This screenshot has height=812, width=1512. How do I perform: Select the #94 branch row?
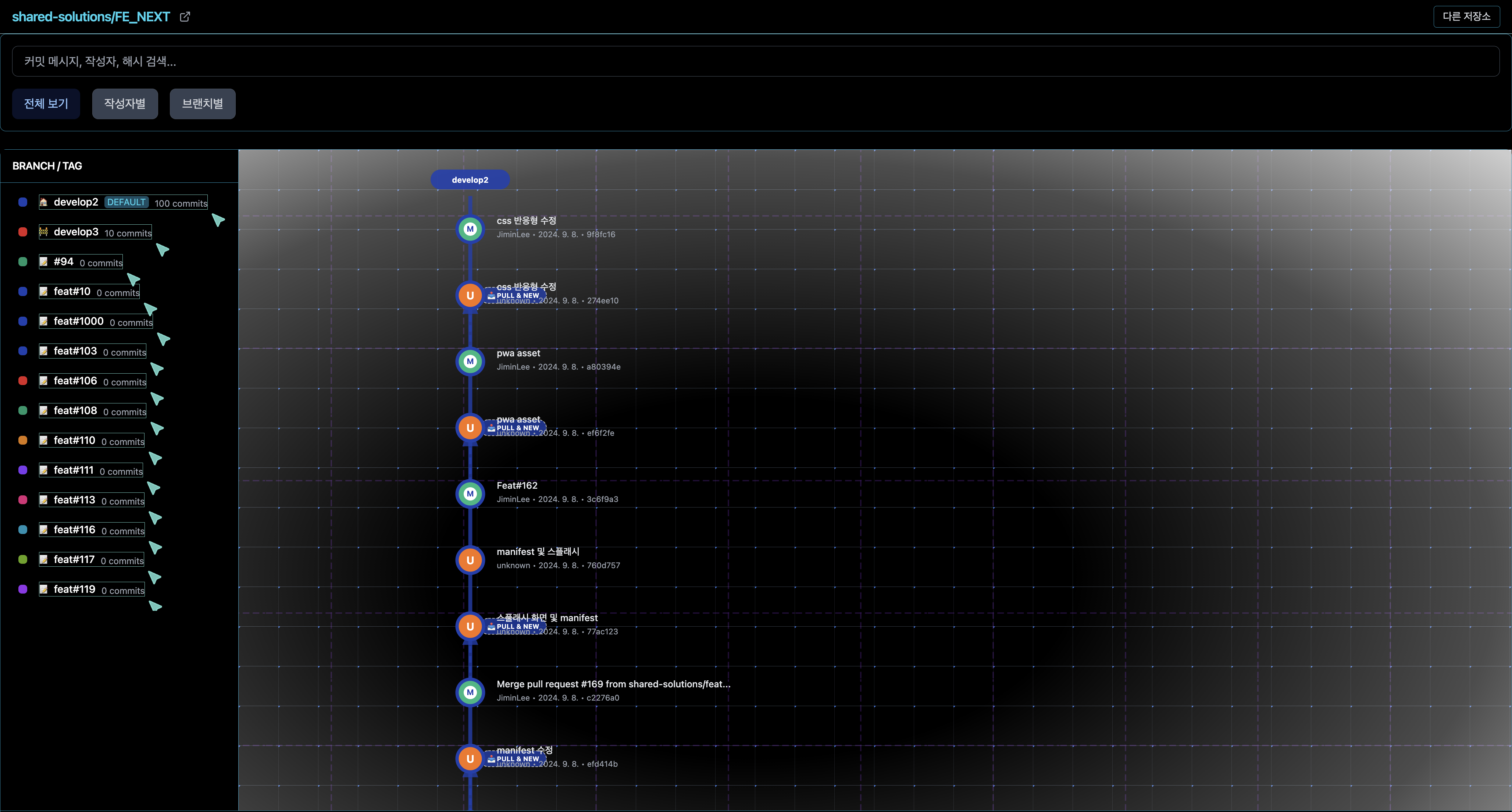coord(81,262)
